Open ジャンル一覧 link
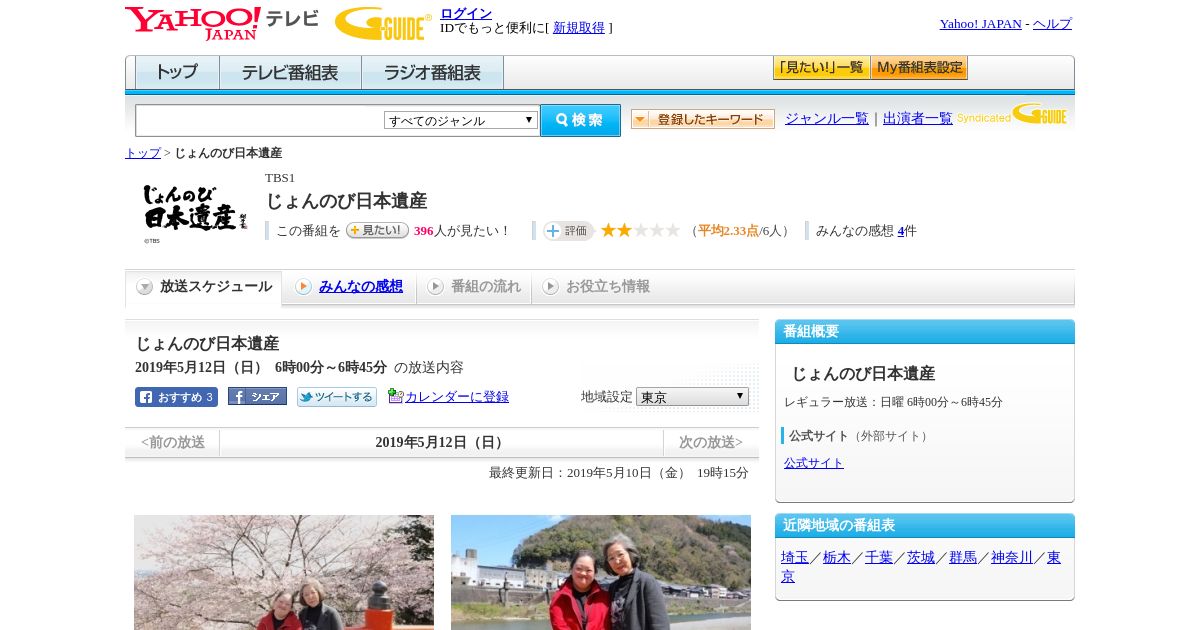Viewport: 1200px width, 630px height. pos(826,118)
